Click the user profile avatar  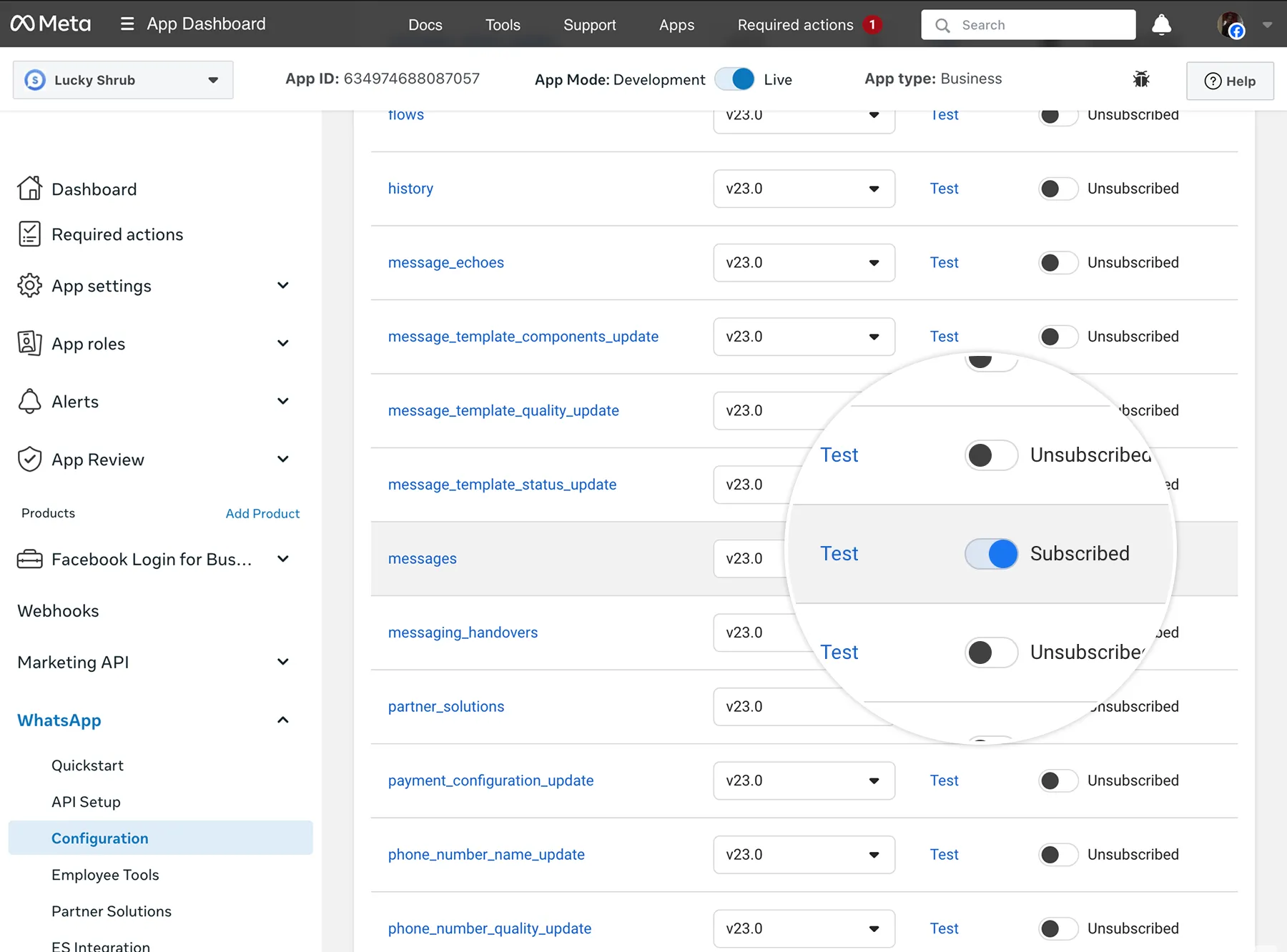point(1231,25)
